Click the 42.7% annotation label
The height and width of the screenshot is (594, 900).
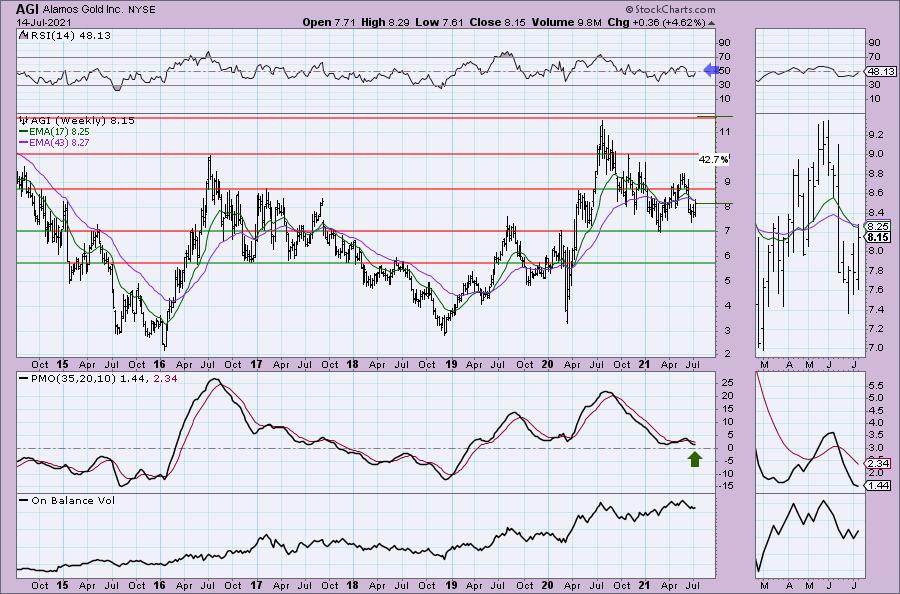click(713, 160)
